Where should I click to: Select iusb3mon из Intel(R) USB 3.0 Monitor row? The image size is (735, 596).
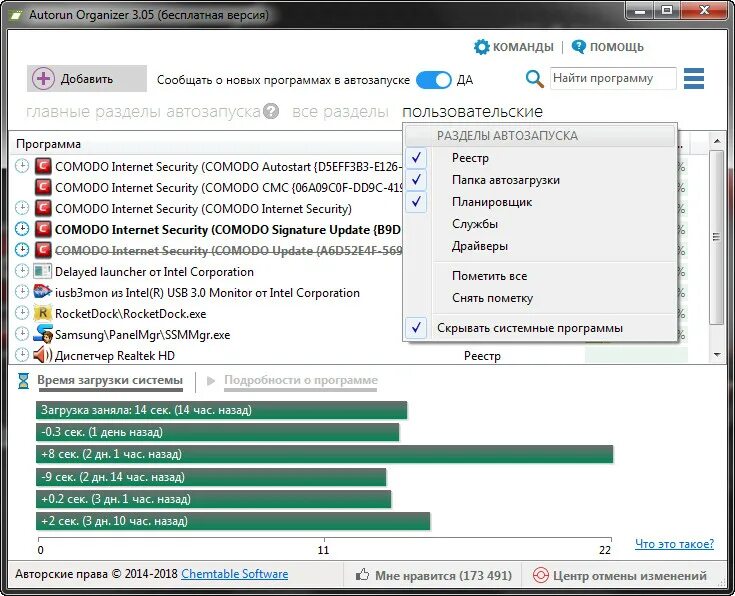coord(207,293)
